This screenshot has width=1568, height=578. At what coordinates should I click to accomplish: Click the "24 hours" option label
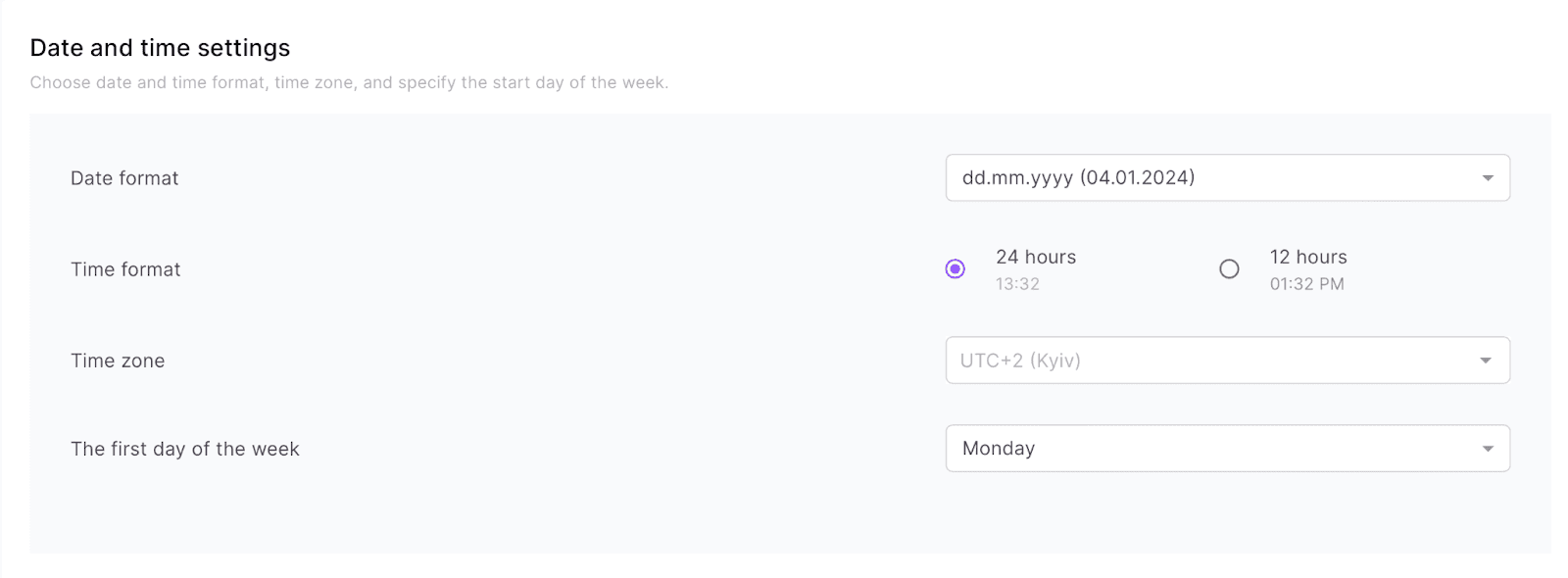pyautogui.click(x=1036, y=257)
